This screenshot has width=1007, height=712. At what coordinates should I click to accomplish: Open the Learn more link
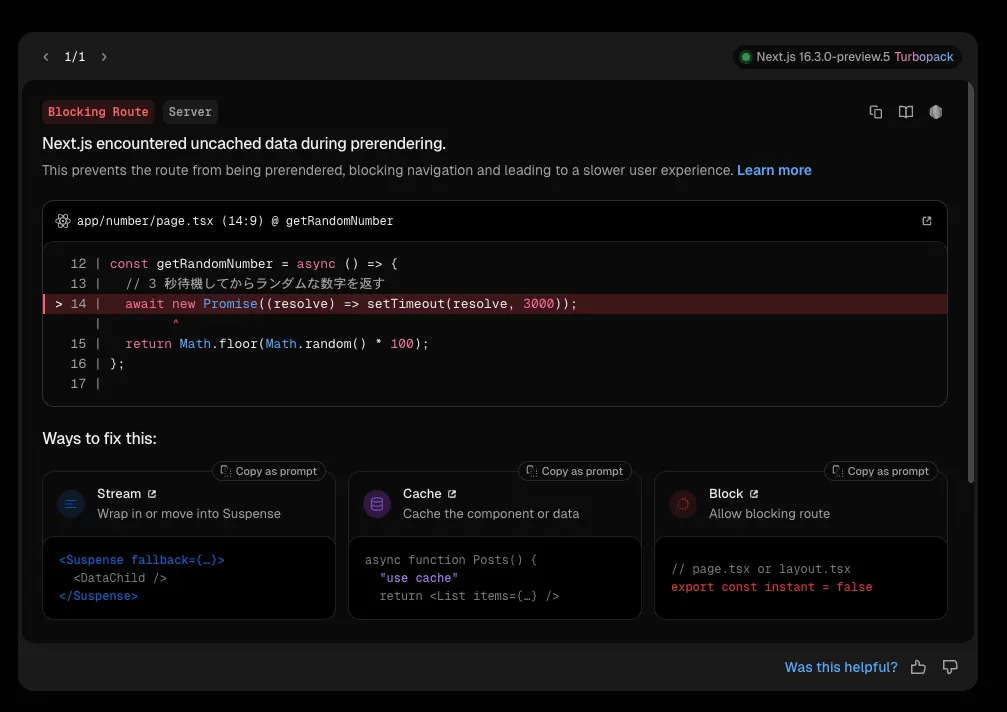pos(774,170)
